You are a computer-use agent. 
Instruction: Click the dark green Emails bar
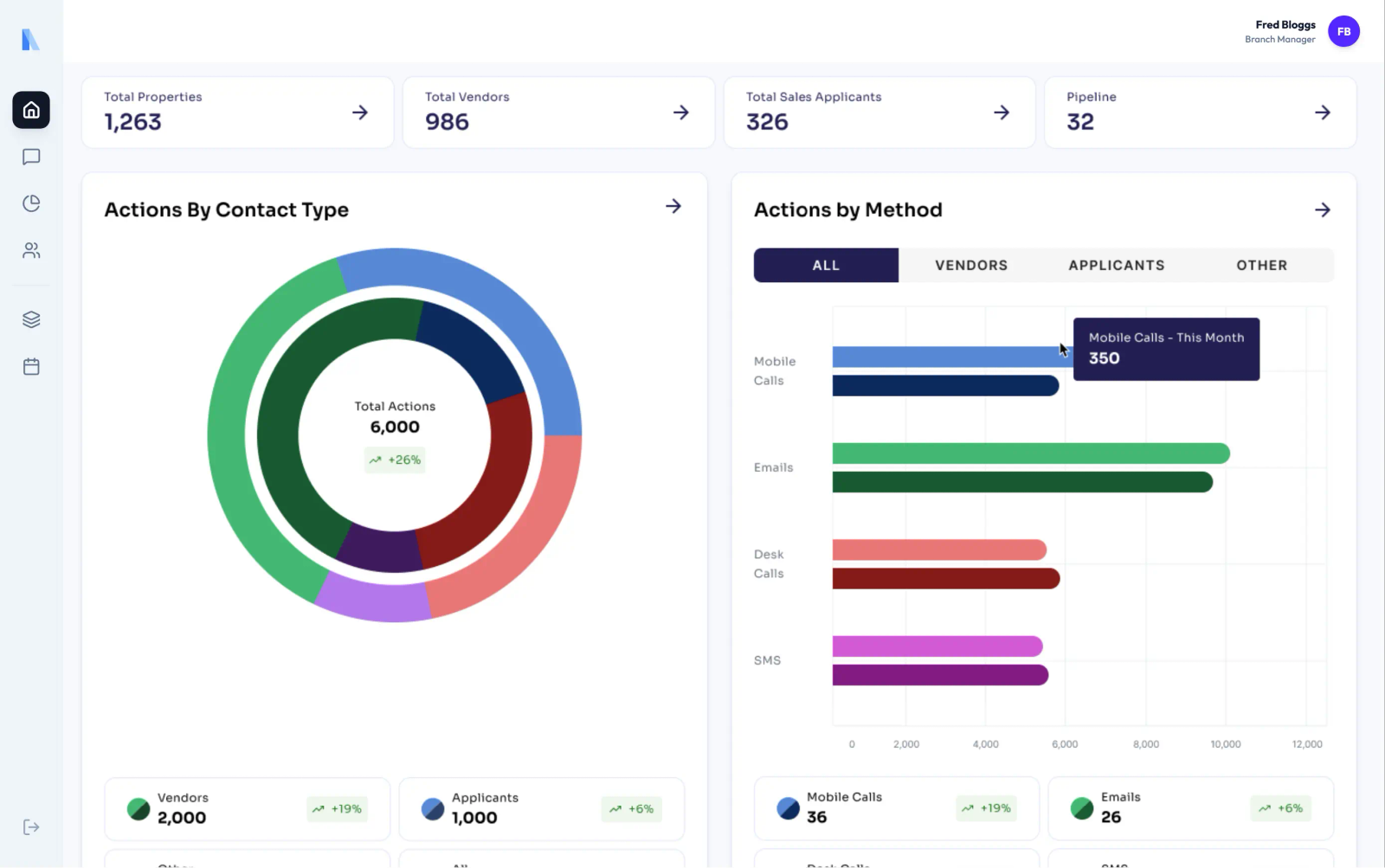1022,482
